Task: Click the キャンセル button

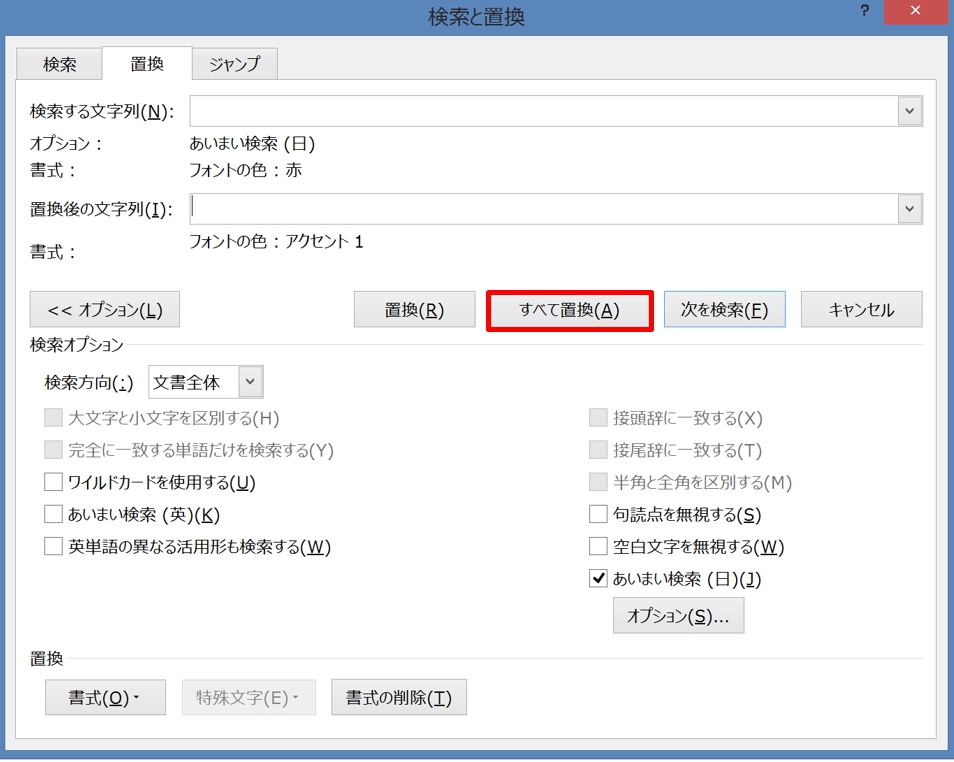Action: (862, 310)
